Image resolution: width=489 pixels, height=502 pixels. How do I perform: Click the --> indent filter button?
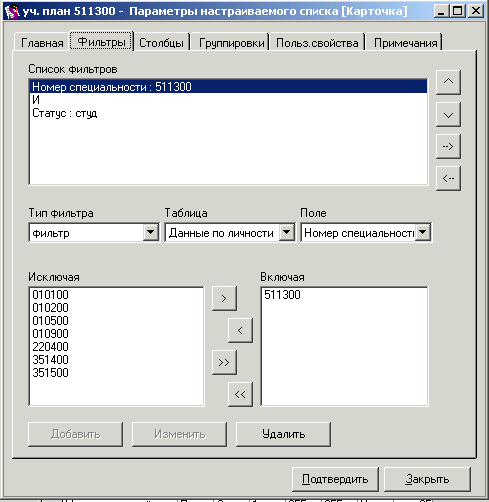click(448, 146)
